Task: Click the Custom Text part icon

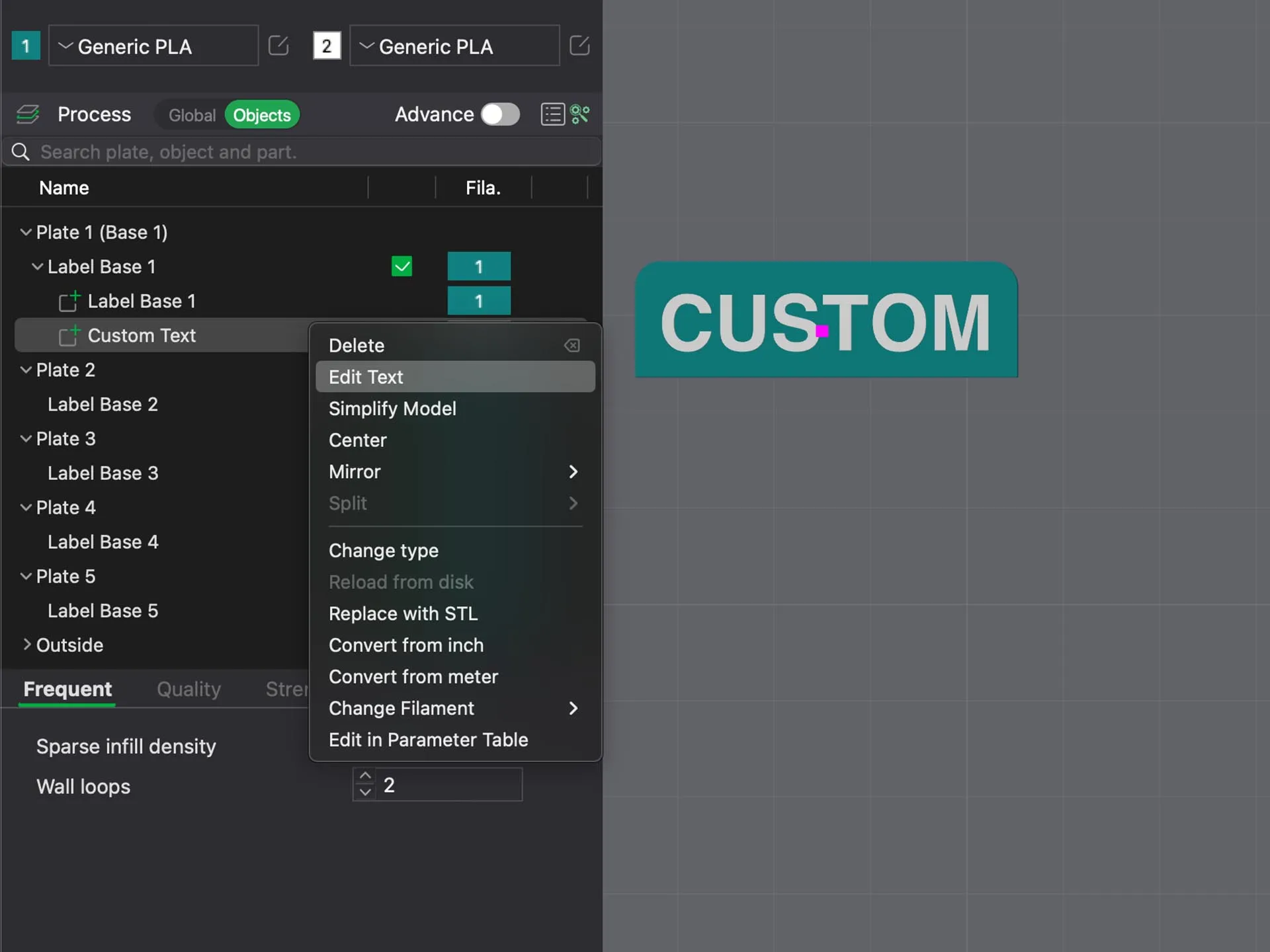Action: (x=69, y=335)
